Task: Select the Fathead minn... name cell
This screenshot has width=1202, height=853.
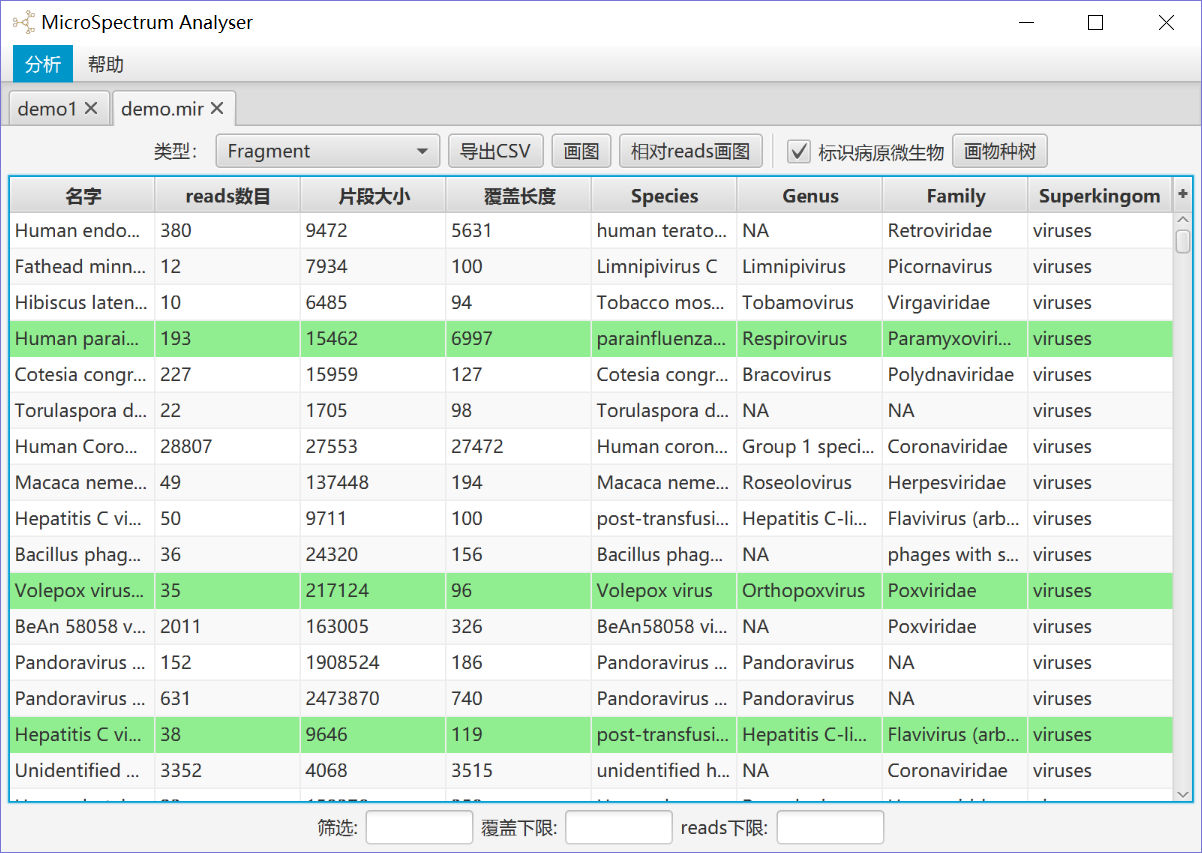Action: (82, 267)
